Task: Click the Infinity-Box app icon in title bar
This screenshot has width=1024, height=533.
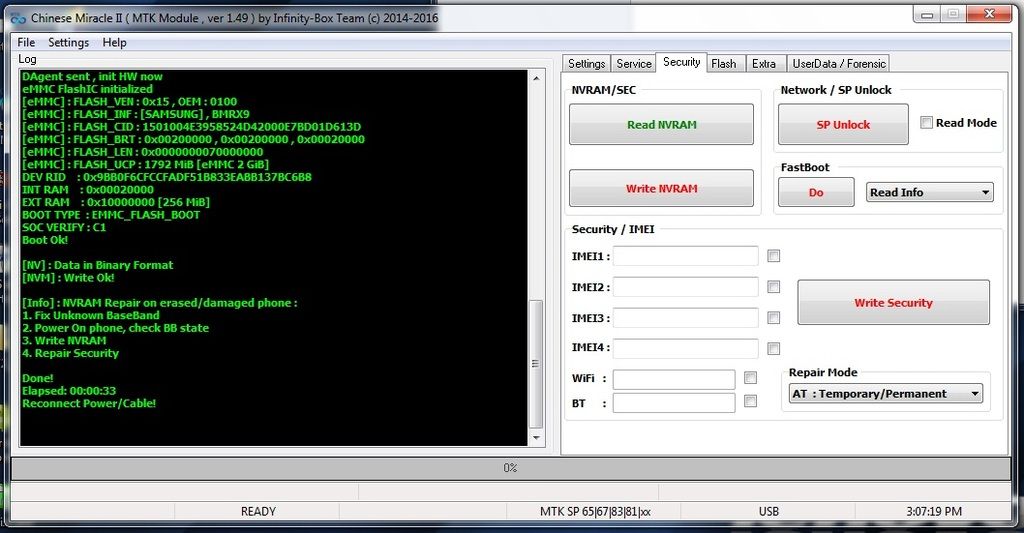Action: pyautogui.click(x=17, y=18)
